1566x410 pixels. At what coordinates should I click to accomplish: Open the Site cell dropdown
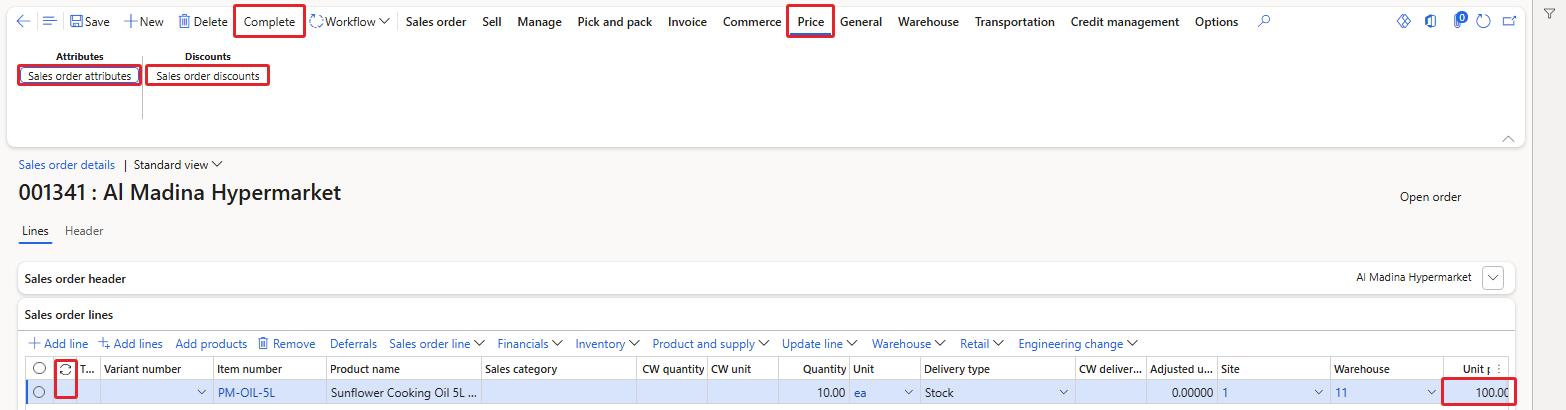pos(1320,393)
